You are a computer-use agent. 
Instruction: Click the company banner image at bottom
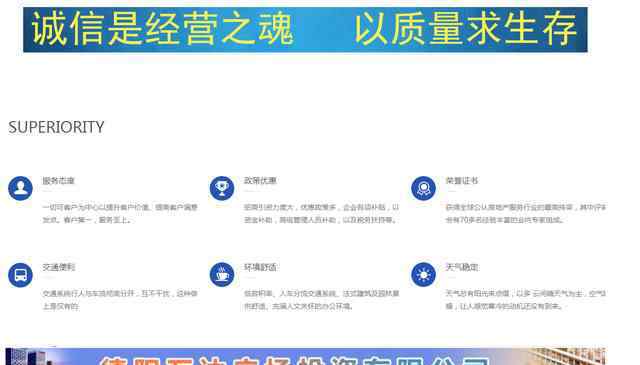pos(305,356)
